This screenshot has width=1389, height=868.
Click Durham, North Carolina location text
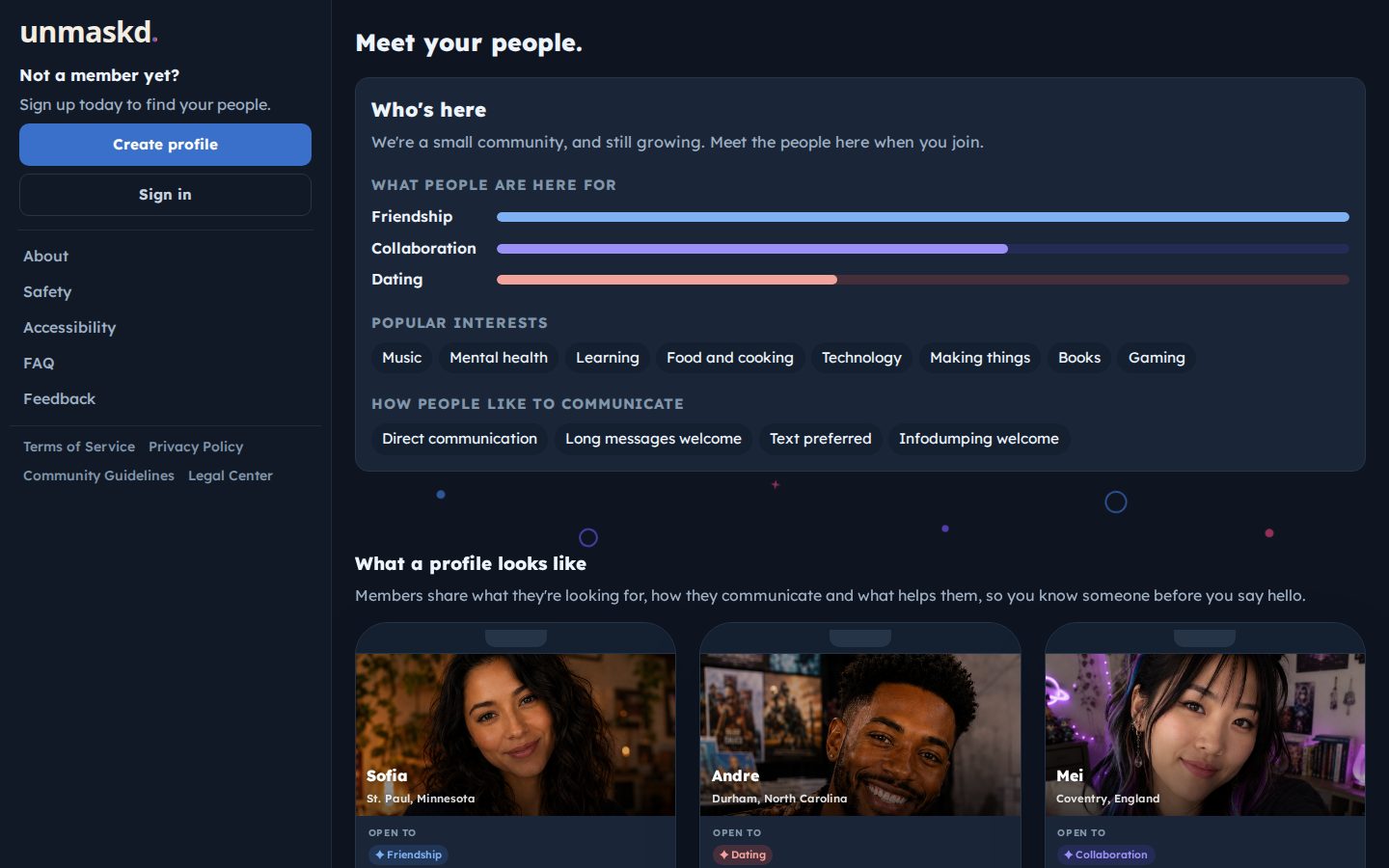click(x=779, y=799)
